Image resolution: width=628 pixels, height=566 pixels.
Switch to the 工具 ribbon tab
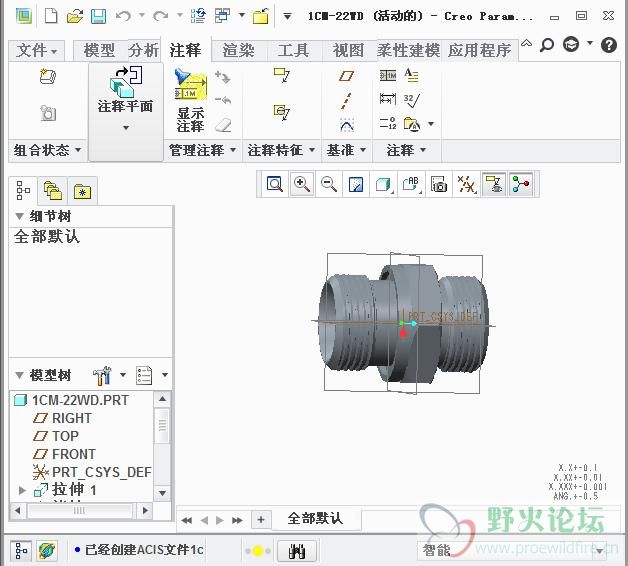(294, 50)
